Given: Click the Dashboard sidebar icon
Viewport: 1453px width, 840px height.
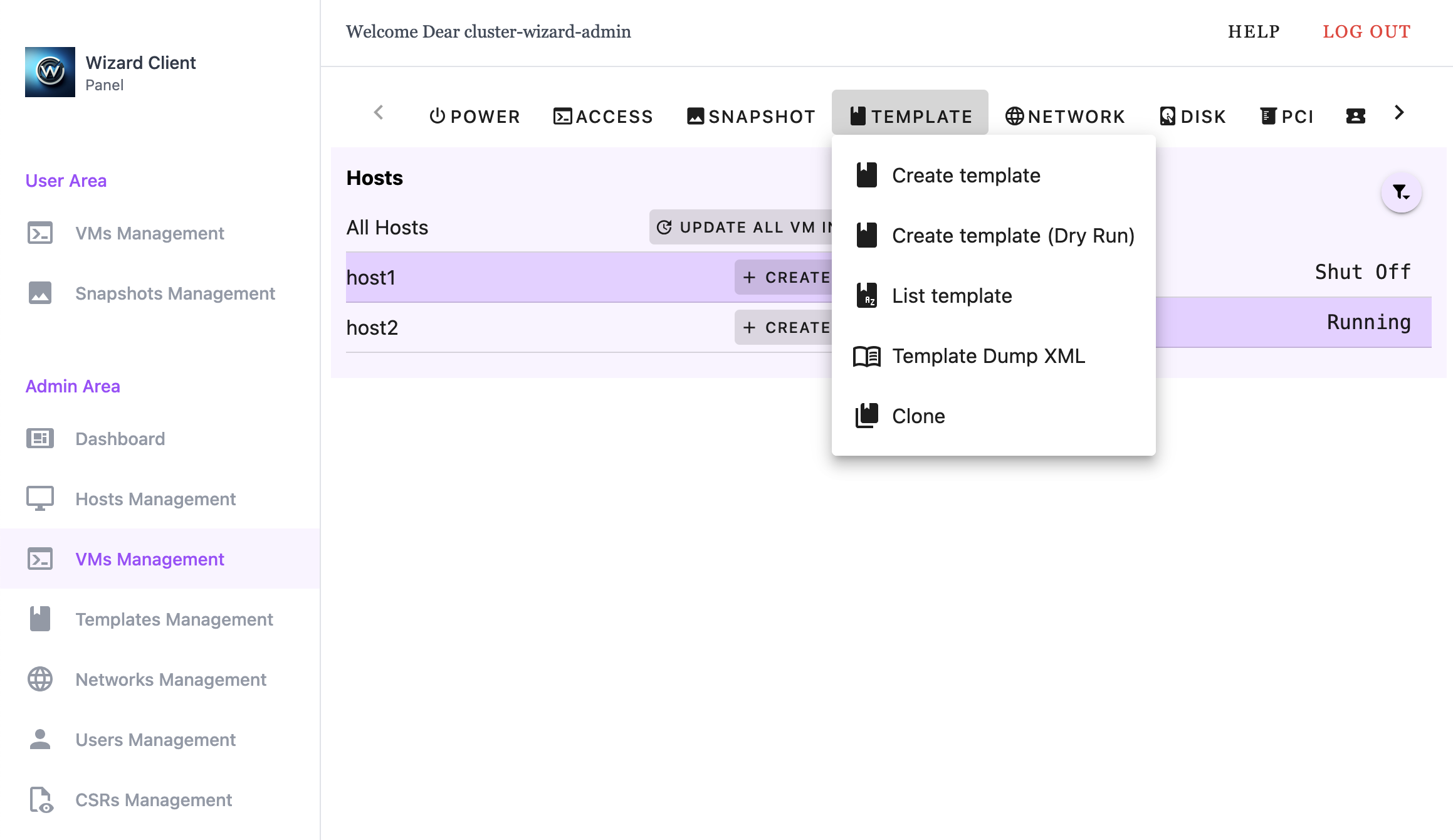Looking at the screenshot, I should pos(40,438).
